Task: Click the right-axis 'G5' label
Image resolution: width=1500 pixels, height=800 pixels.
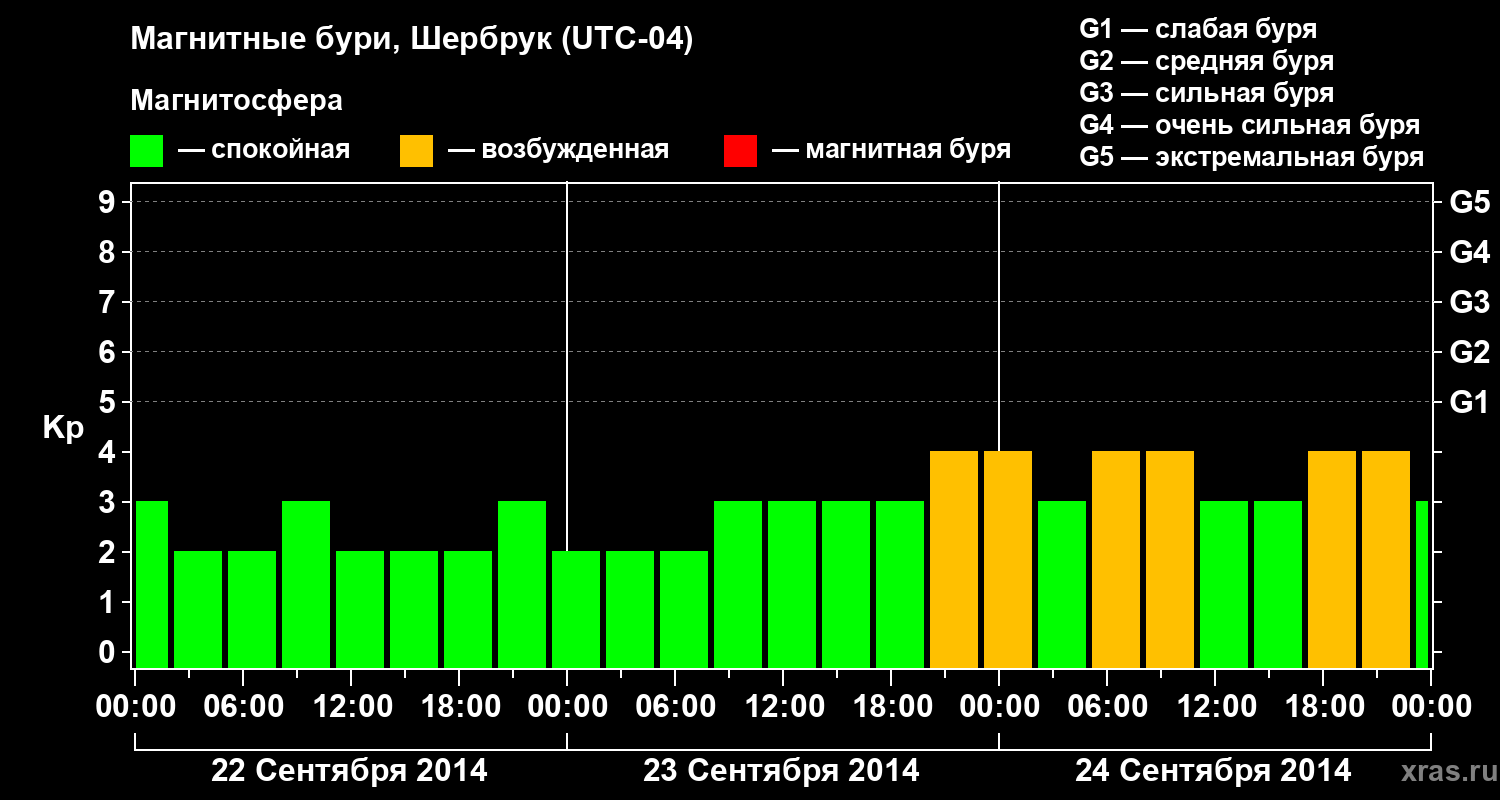Action: (x=1469, y=202)
